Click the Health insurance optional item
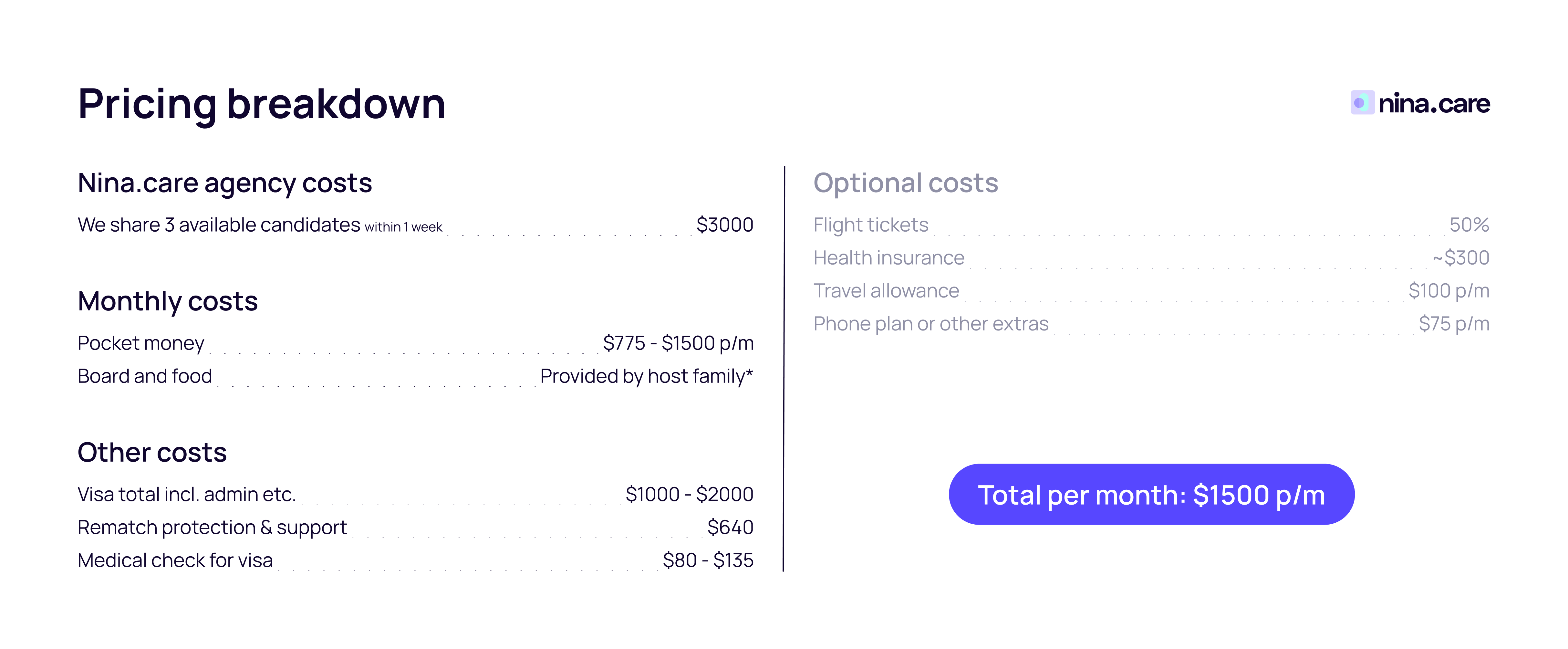This screenshot has height=649, width=1568. [x=889, y=257]
